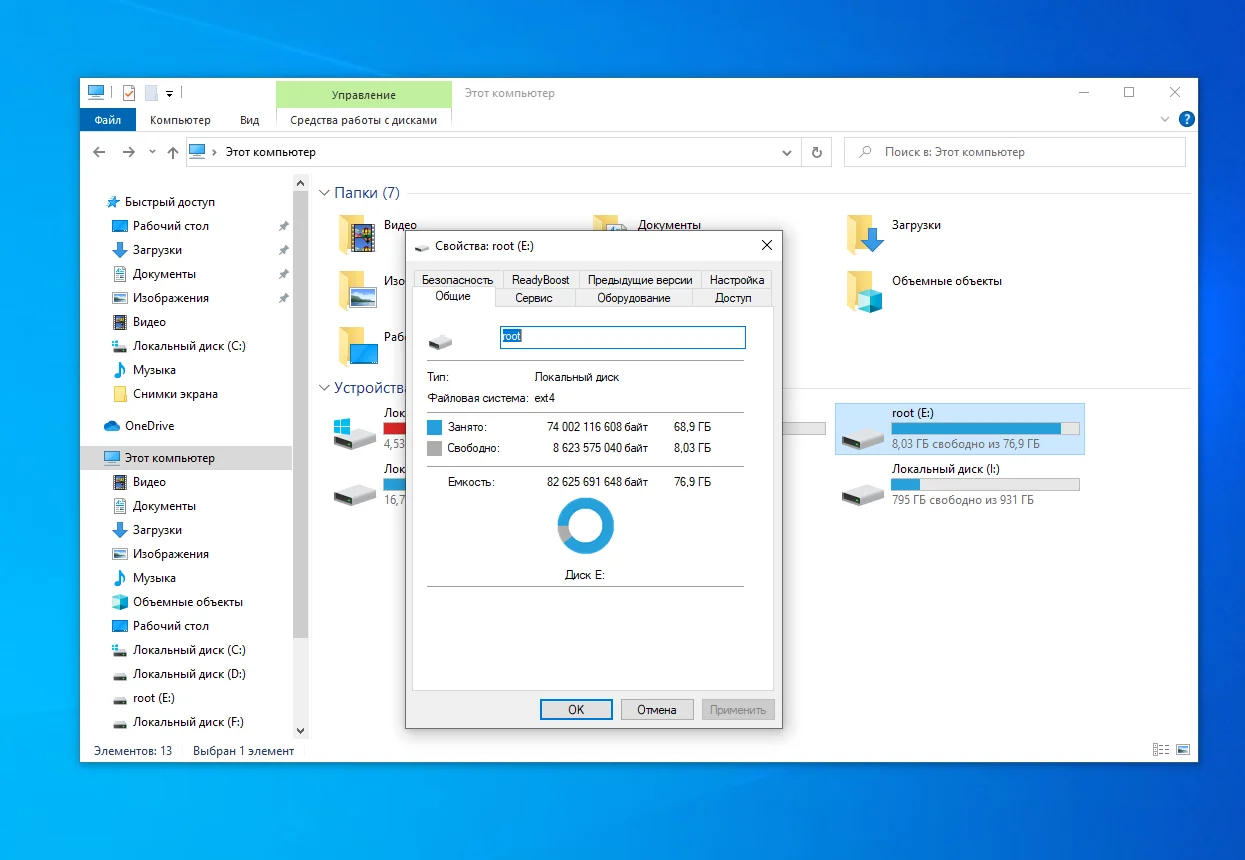The width and height of the screenshot is (1245, 860).
Task: Click the volume label field containing root
Action: [622, 337]
